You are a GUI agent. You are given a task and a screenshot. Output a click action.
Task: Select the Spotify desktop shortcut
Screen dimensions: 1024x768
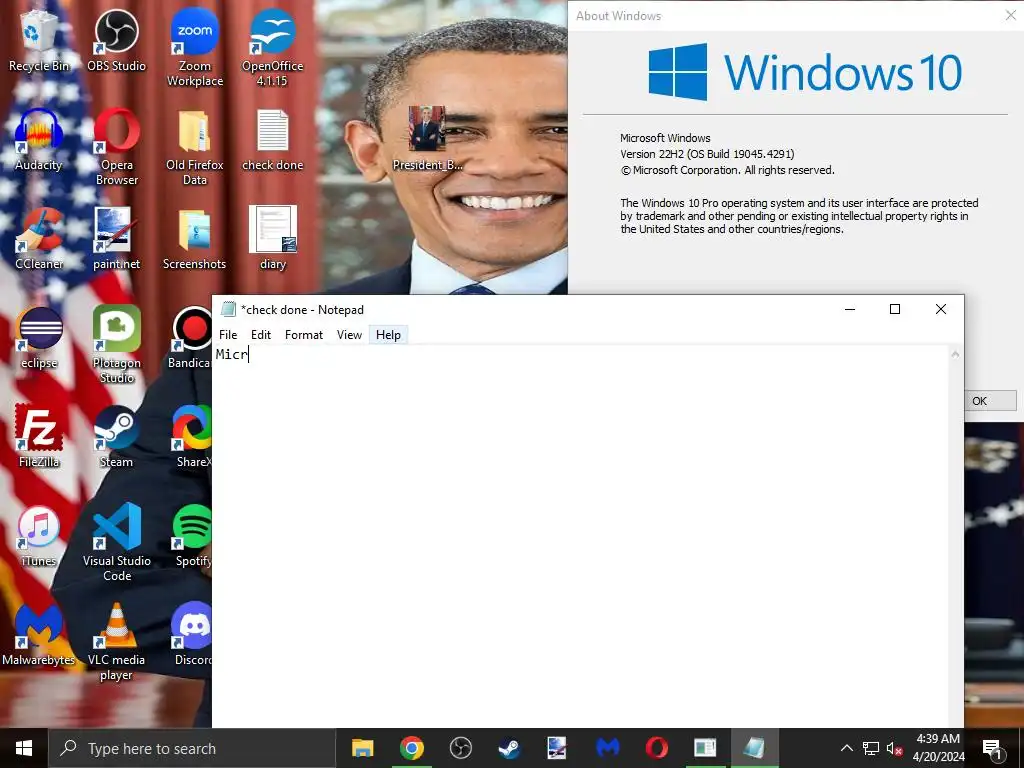[x=192, y=536]
